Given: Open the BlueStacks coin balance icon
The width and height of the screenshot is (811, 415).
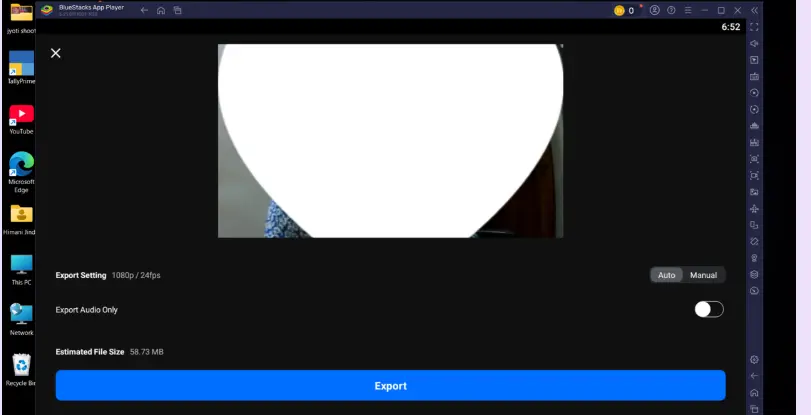Looking at the screenshot, I should click(x=620, y=10).
